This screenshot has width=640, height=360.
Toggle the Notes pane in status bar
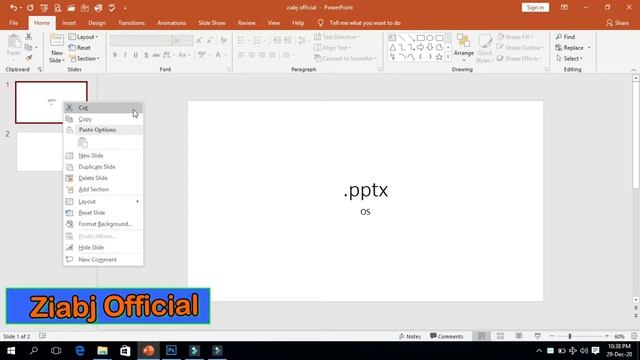[x=409, y=336]
